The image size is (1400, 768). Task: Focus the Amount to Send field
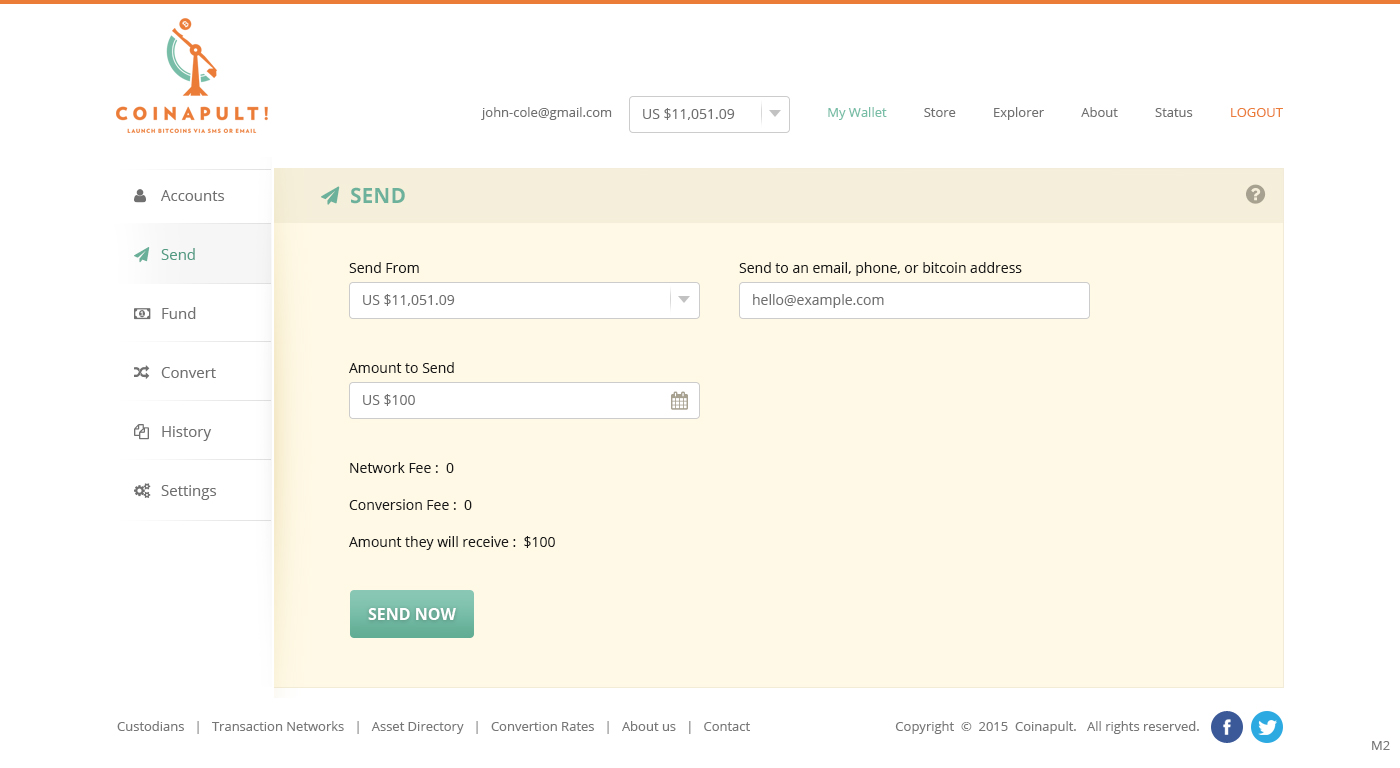(x=524, y=400)
